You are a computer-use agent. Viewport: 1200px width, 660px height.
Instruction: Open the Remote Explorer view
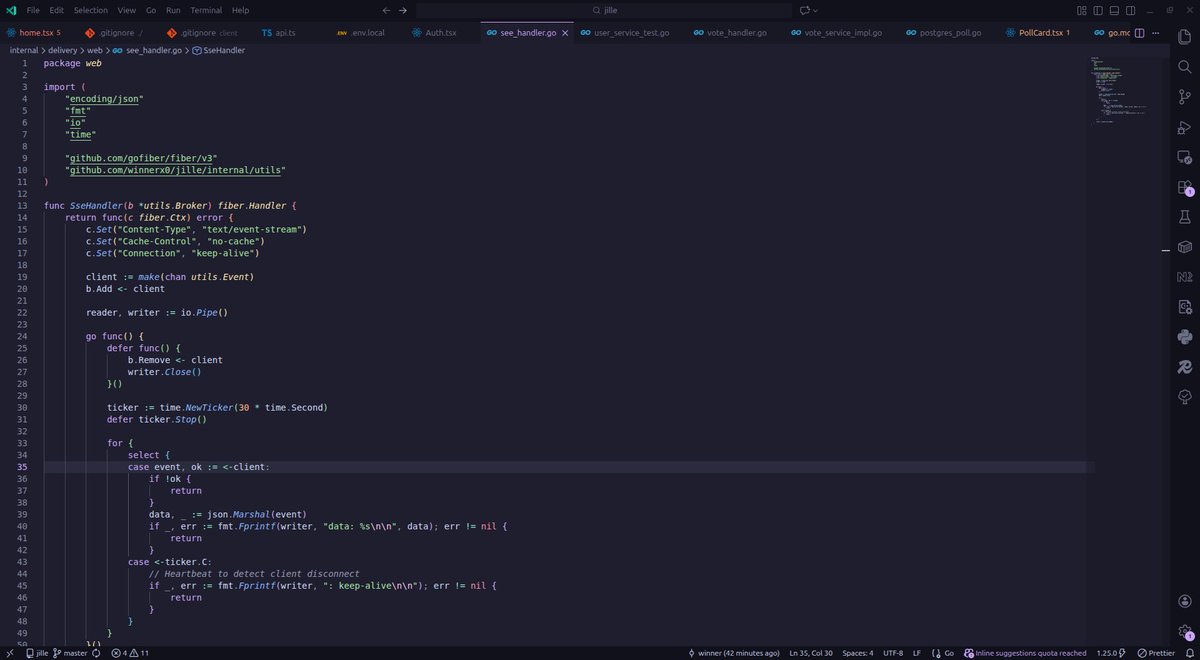click(1184, 157)
